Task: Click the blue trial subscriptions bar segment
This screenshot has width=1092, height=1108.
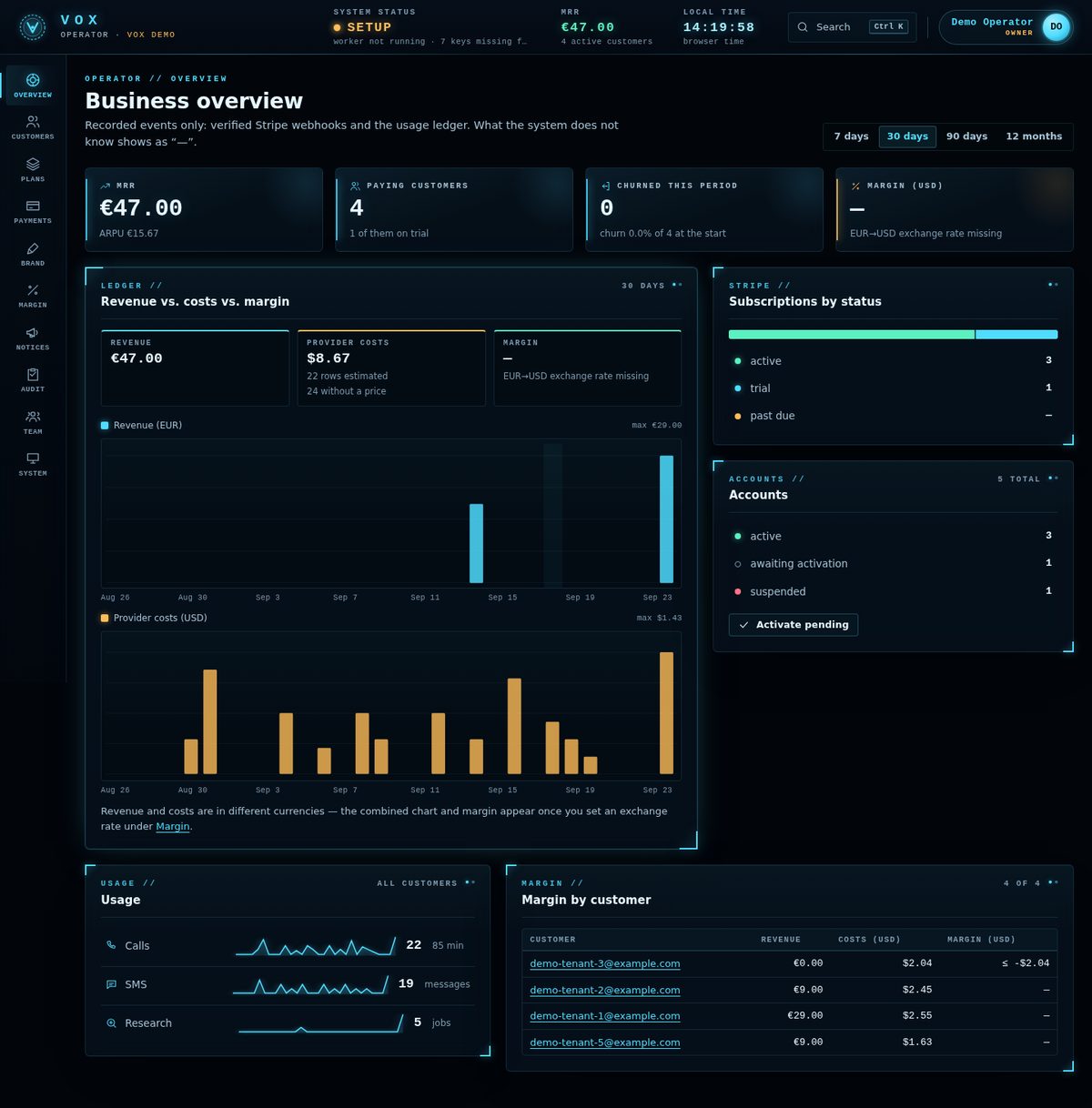Action: (x=1016, y=335)
